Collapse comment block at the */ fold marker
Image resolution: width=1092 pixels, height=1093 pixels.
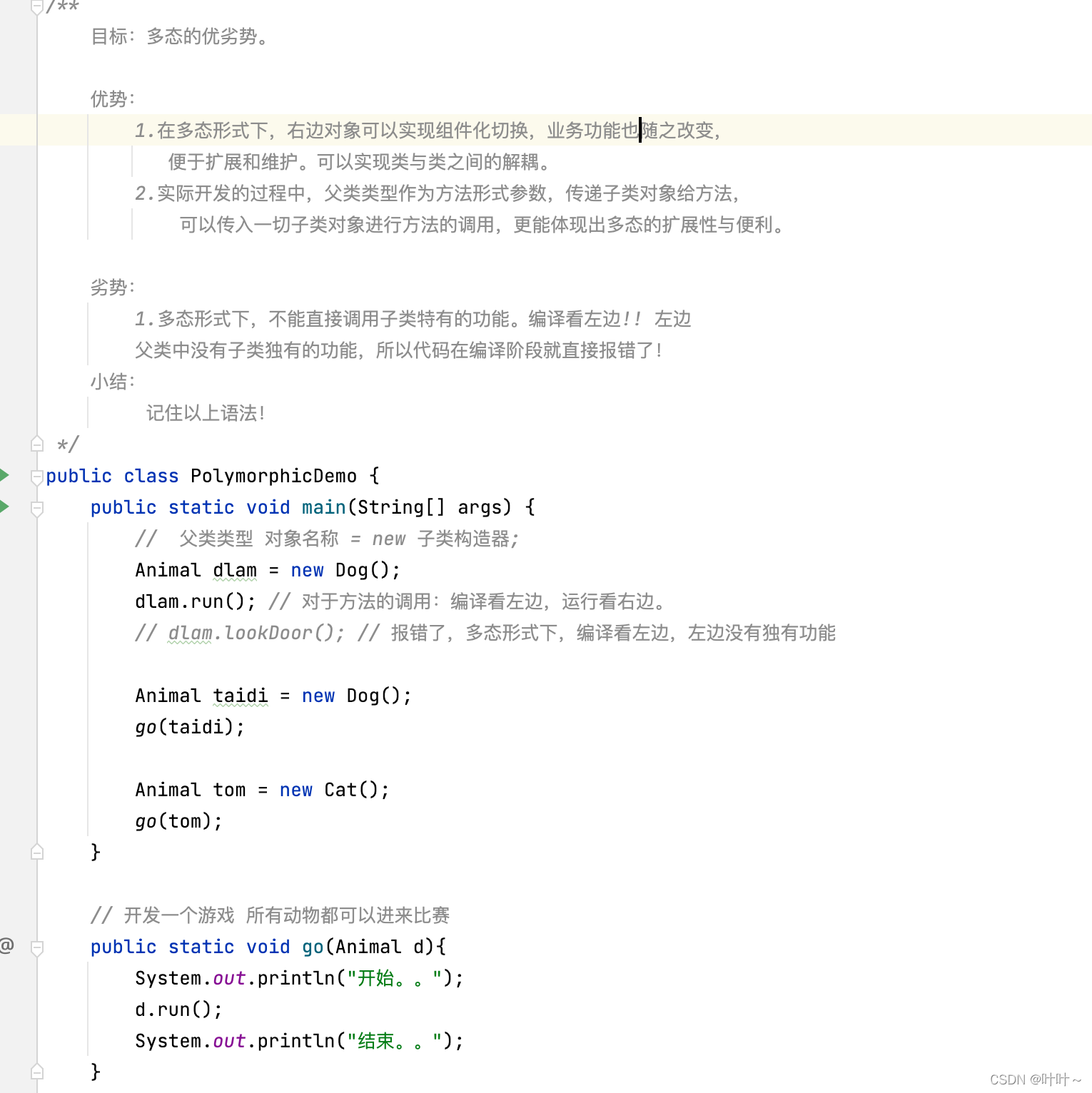point(37,444)
